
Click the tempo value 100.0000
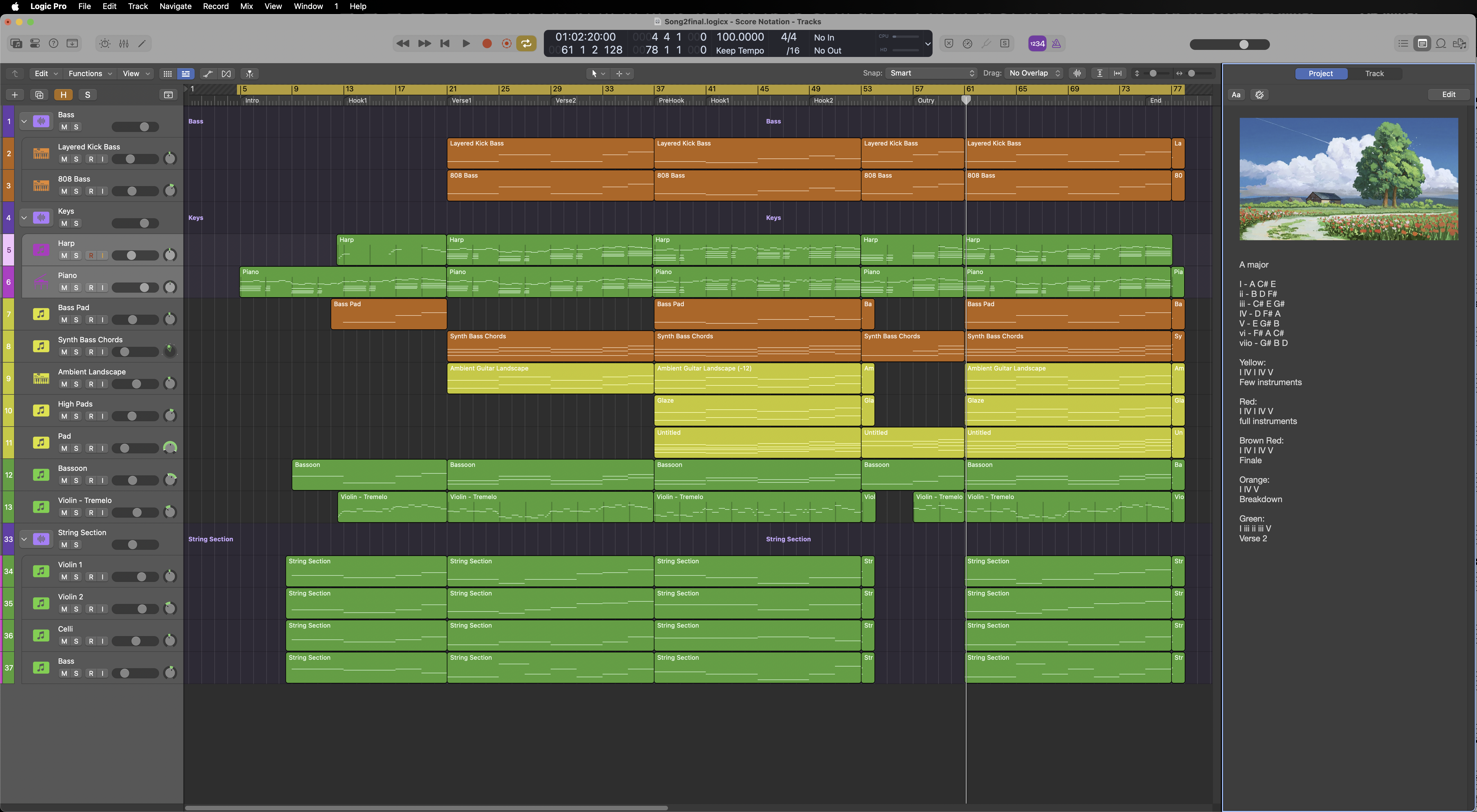coord(740,37)
